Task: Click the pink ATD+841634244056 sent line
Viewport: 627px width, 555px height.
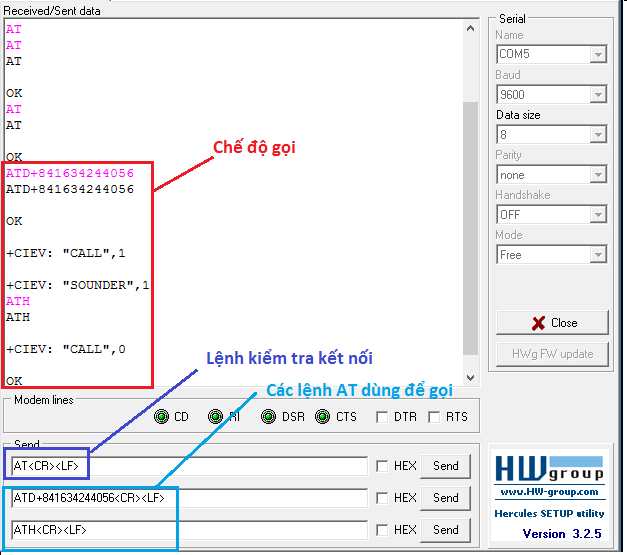Action: tap(70, 173)
